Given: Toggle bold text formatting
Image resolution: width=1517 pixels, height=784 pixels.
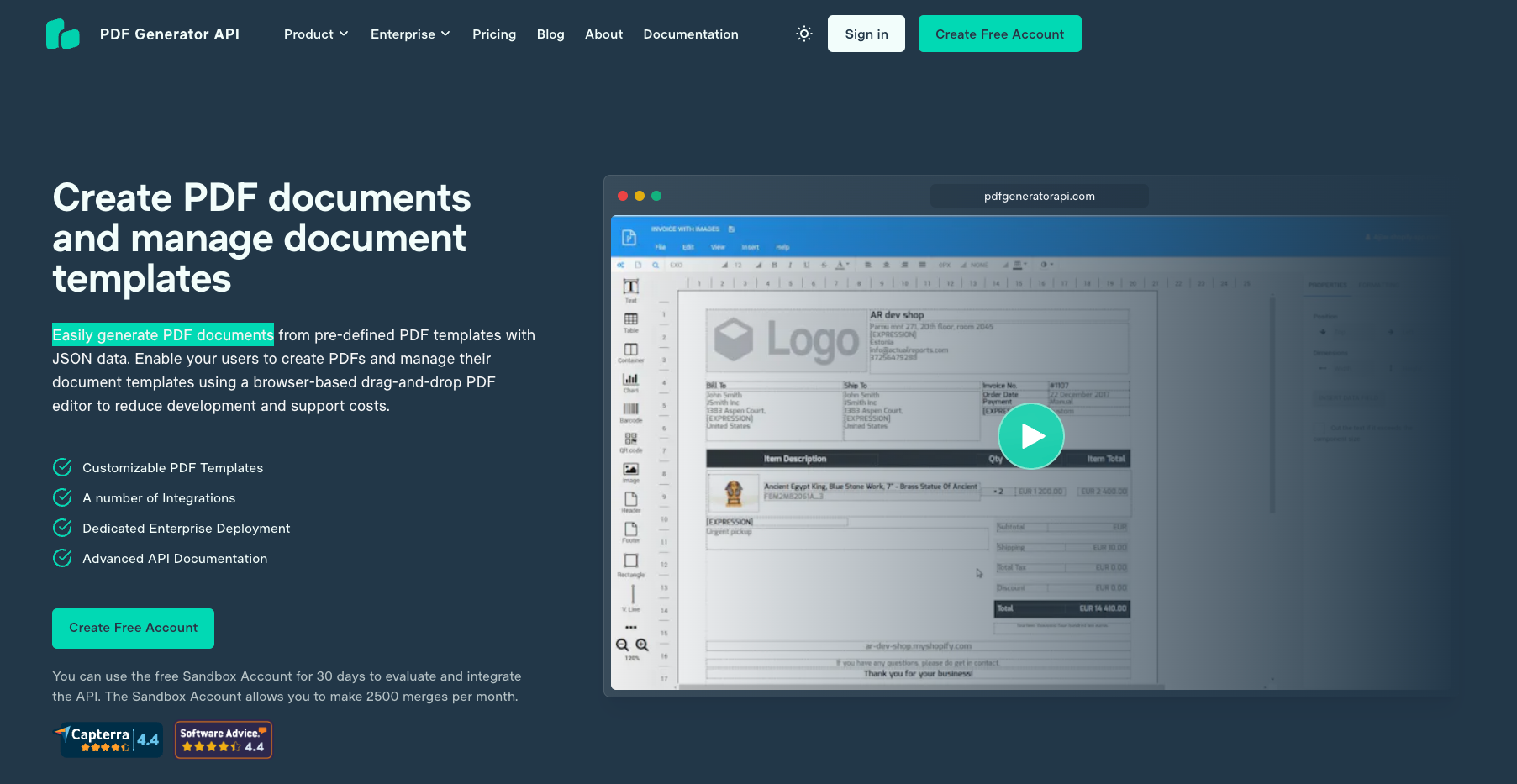Looking at the screenshot, I should [x=773, y=264].
